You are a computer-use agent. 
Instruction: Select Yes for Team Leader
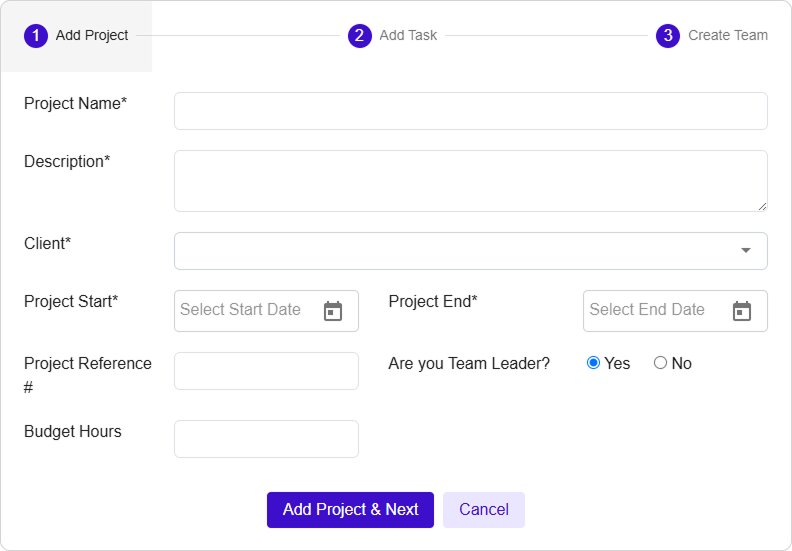(x=594, y=363)
